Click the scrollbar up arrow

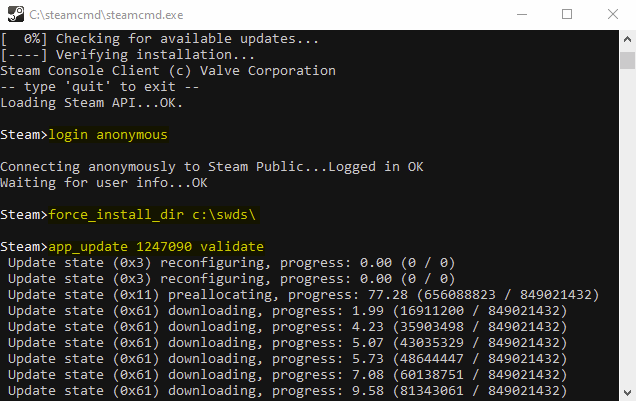(x=627, y=38)
